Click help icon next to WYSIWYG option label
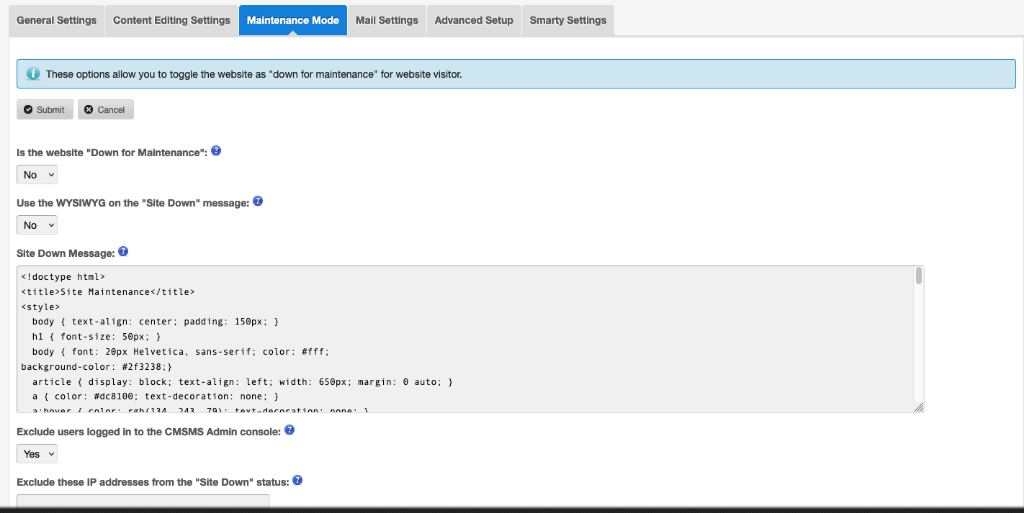 (x=258, y=202)
